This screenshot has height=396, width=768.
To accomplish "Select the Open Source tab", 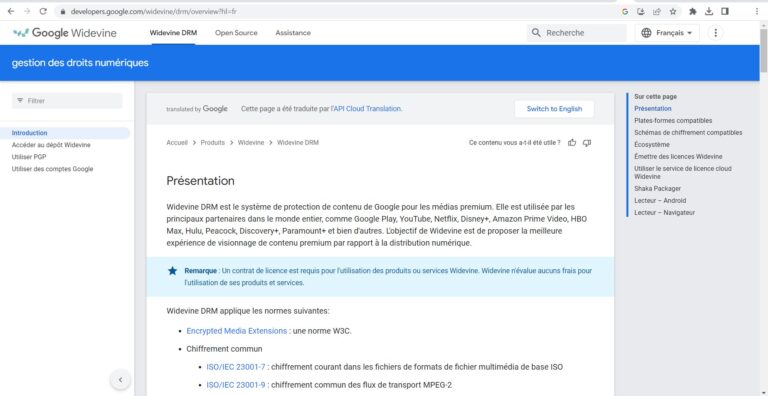I will [236, 33].
